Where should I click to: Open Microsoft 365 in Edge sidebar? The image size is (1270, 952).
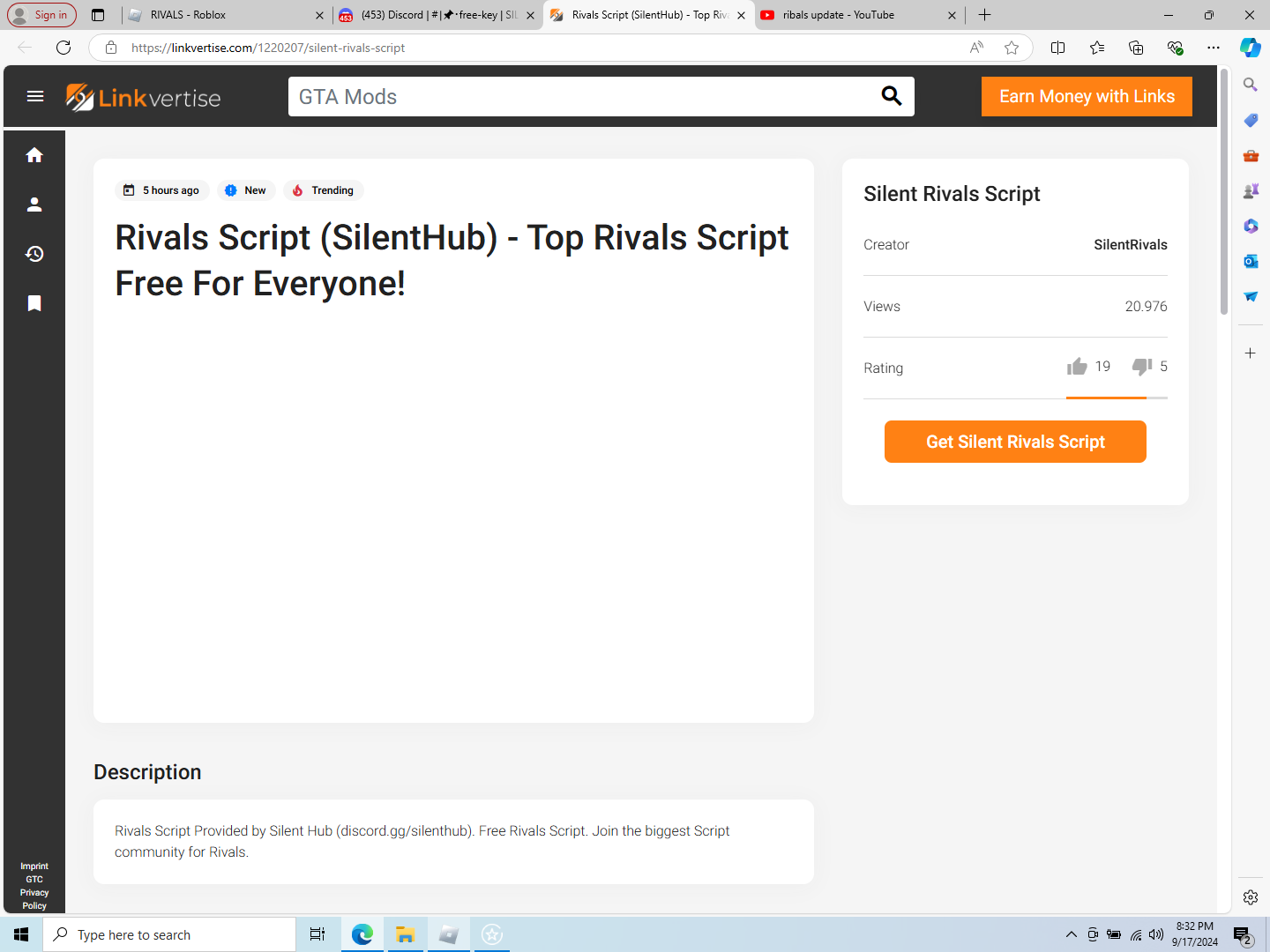coord(1251,226)
